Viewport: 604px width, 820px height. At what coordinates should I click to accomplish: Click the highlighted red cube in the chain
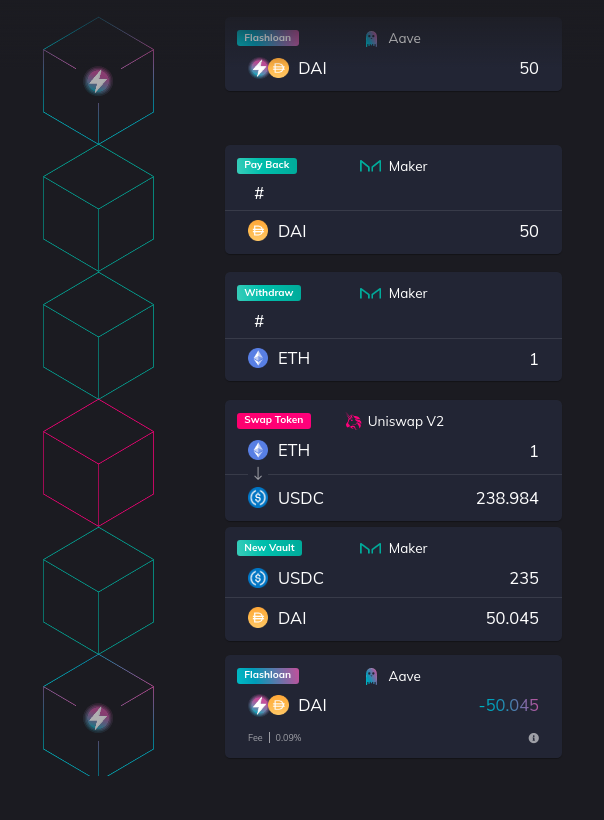[x=98, y=463]
